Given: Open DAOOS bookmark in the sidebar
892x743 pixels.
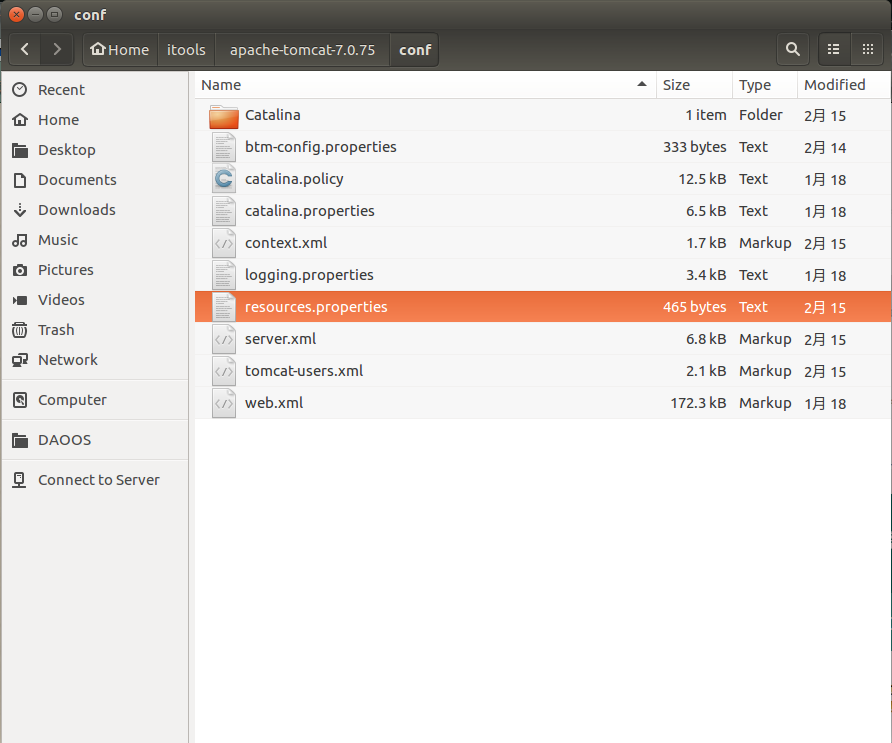Looking at the screenshot, I should tap(94, 440).
